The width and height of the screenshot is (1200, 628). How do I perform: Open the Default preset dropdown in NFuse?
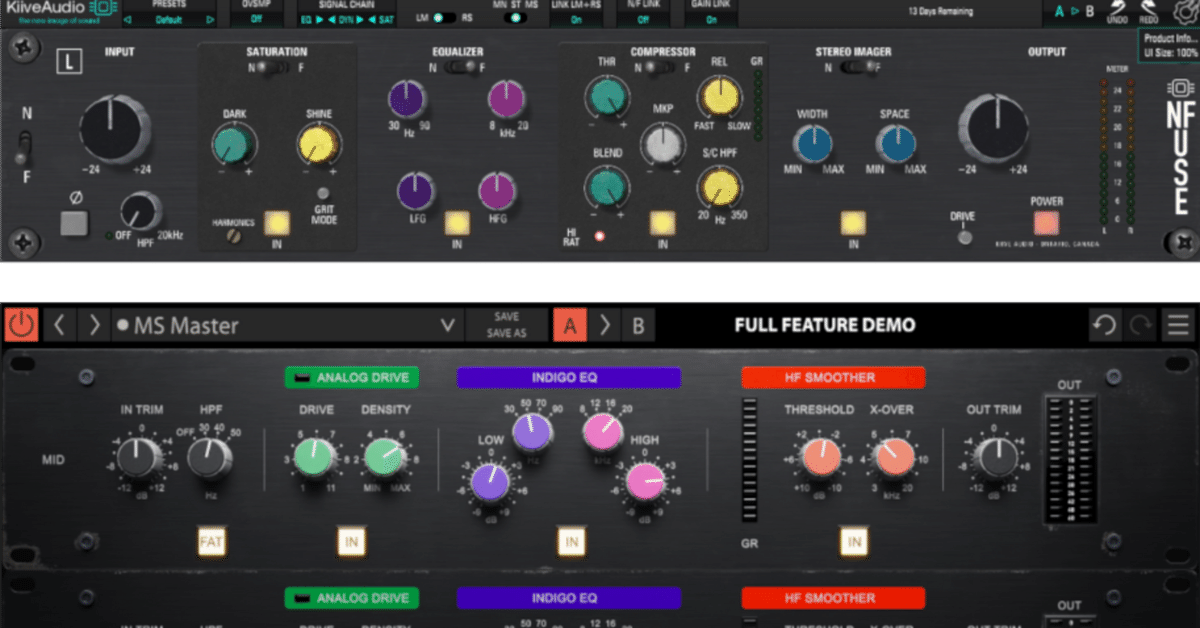(x=169, y=19)
